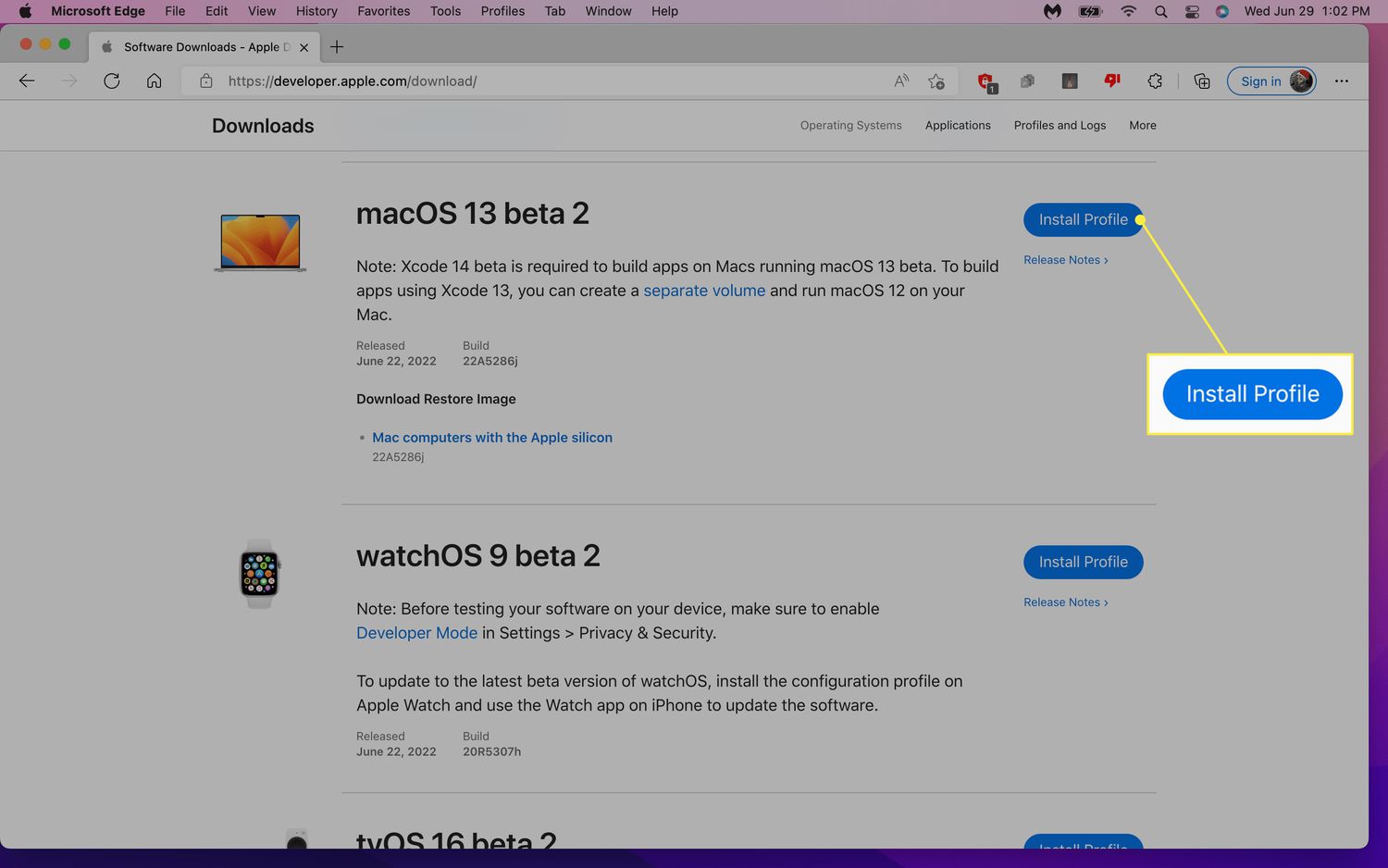Open the Extensions puzzle piece icon

pyautogui.click(x=1155, y=81)
